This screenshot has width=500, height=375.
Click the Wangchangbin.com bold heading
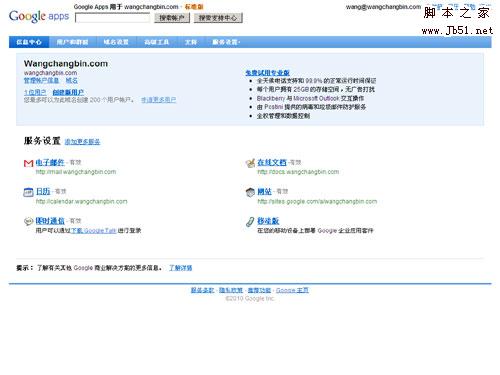click(66, 64)
